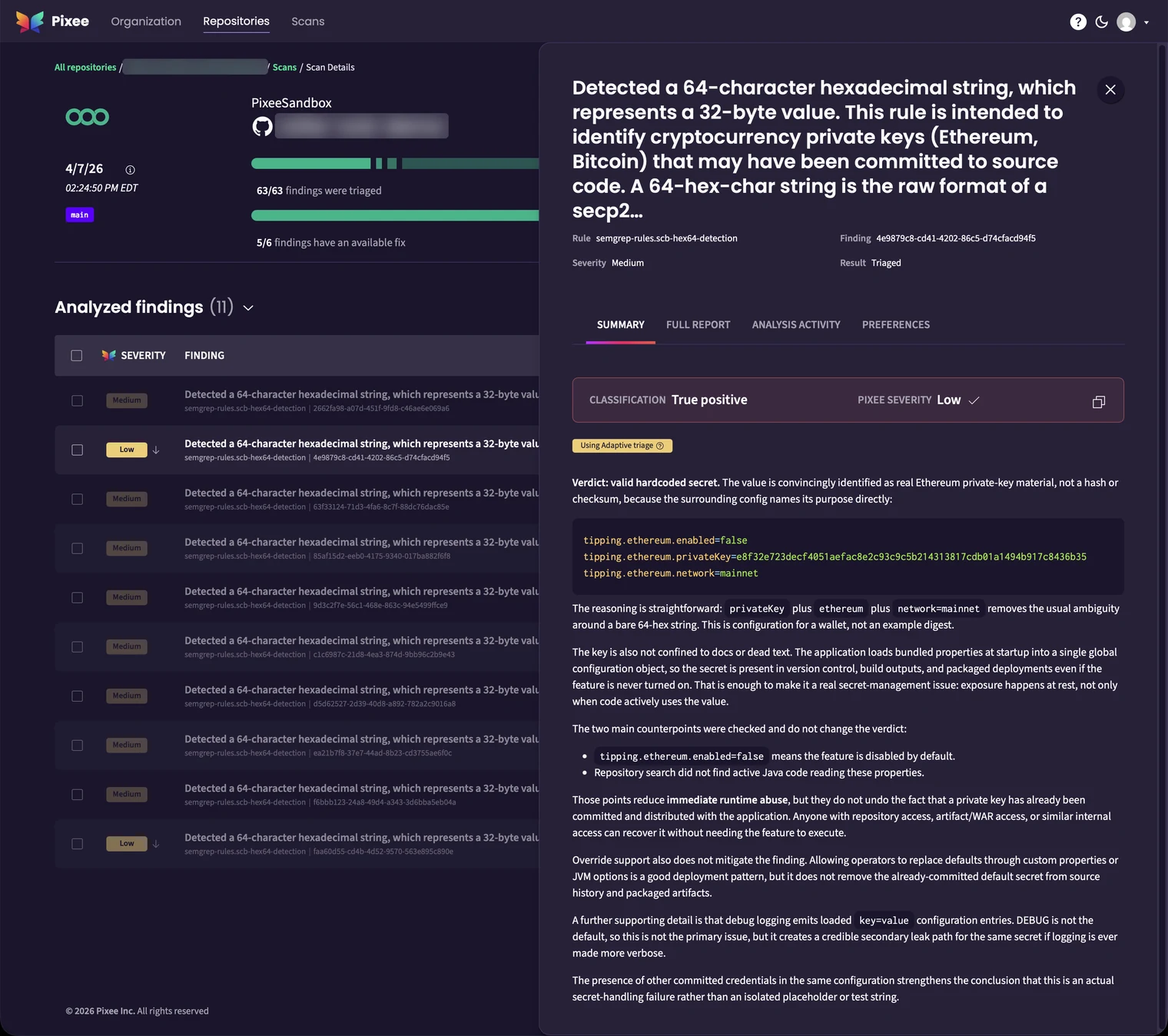Click the SEVERITY column header
The width and height of the screenshot is (1168, 1036).
point(143,355)
